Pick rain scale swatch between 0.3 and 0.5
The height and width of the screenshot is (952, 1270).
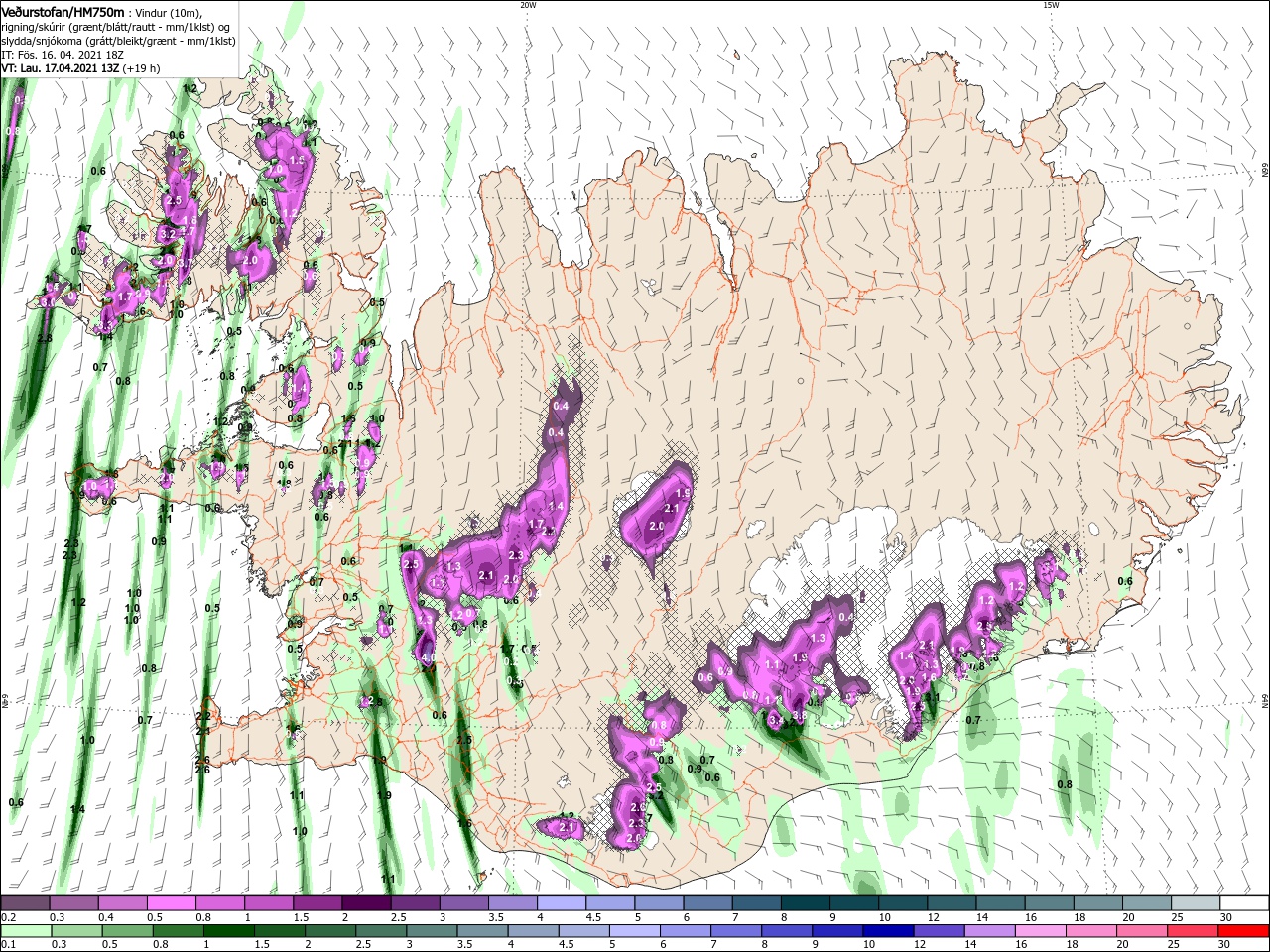[77, 930]
